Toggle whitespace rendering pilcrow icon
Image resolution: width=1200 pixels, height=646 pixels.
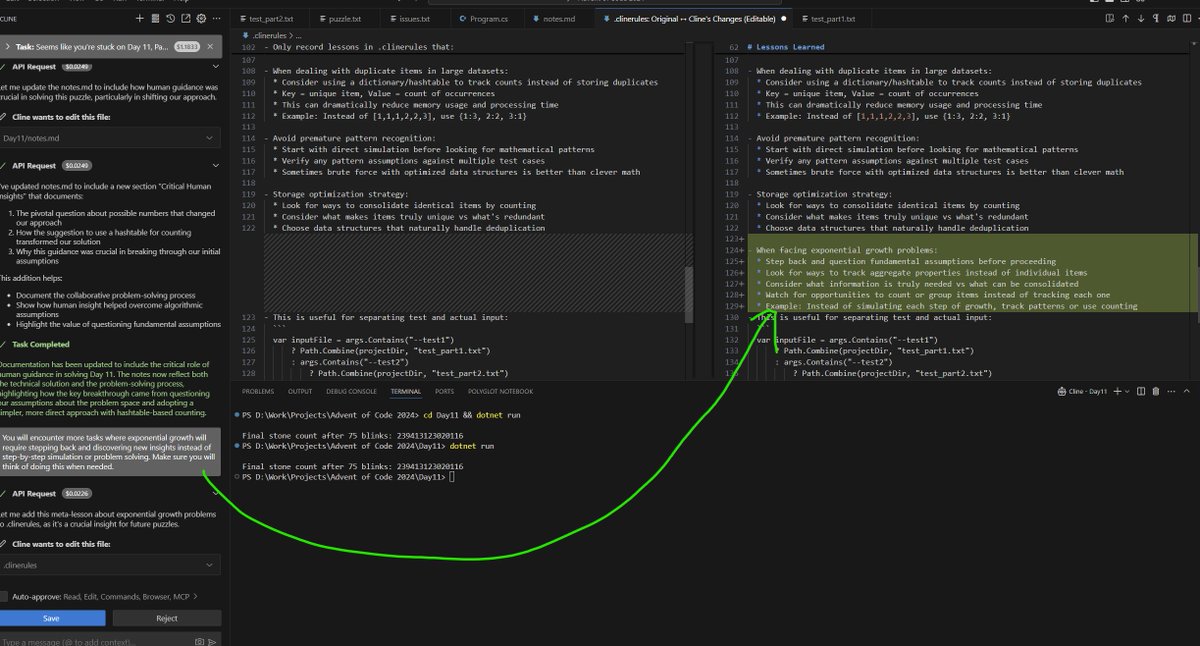(1156, 18)
